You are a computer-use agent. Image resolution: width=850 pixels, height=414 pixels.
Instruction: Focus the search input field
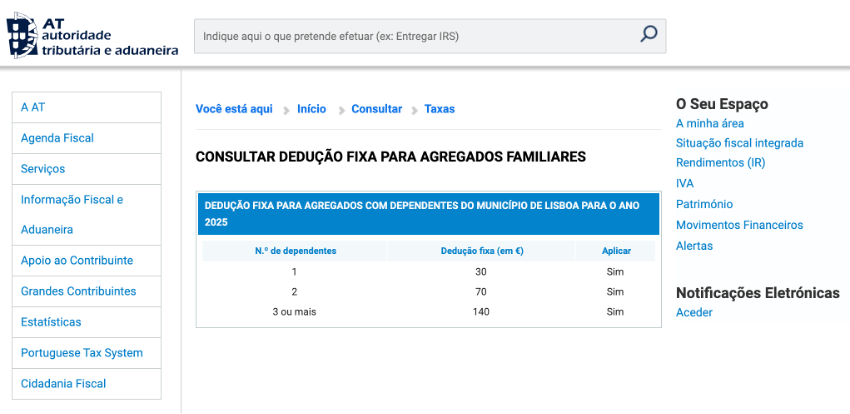coord(415,36)
